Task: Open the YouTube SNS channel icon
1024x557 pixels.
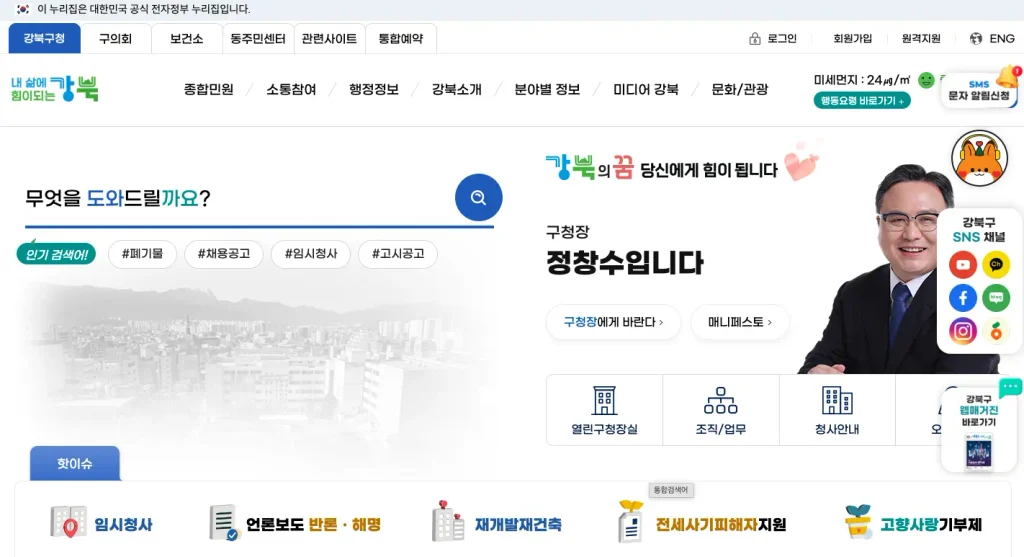Action: [x=963, y=264]
